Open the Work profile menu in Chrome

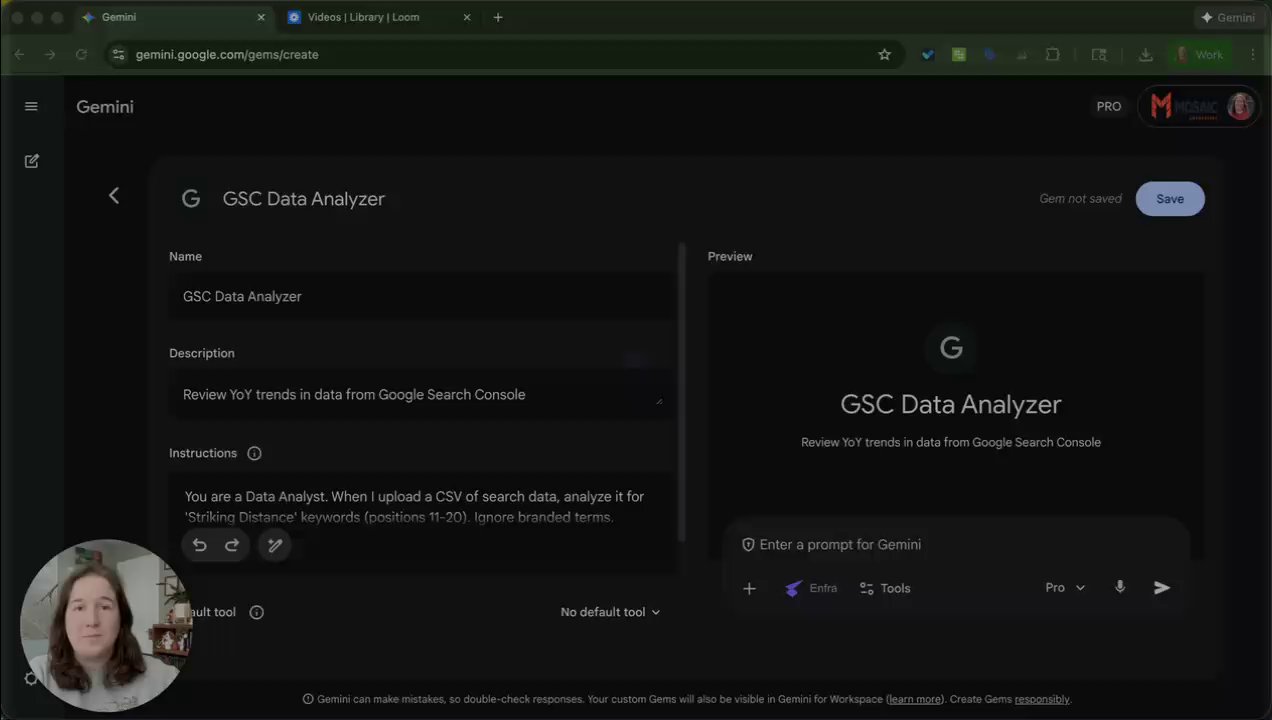click(1200, 54)
